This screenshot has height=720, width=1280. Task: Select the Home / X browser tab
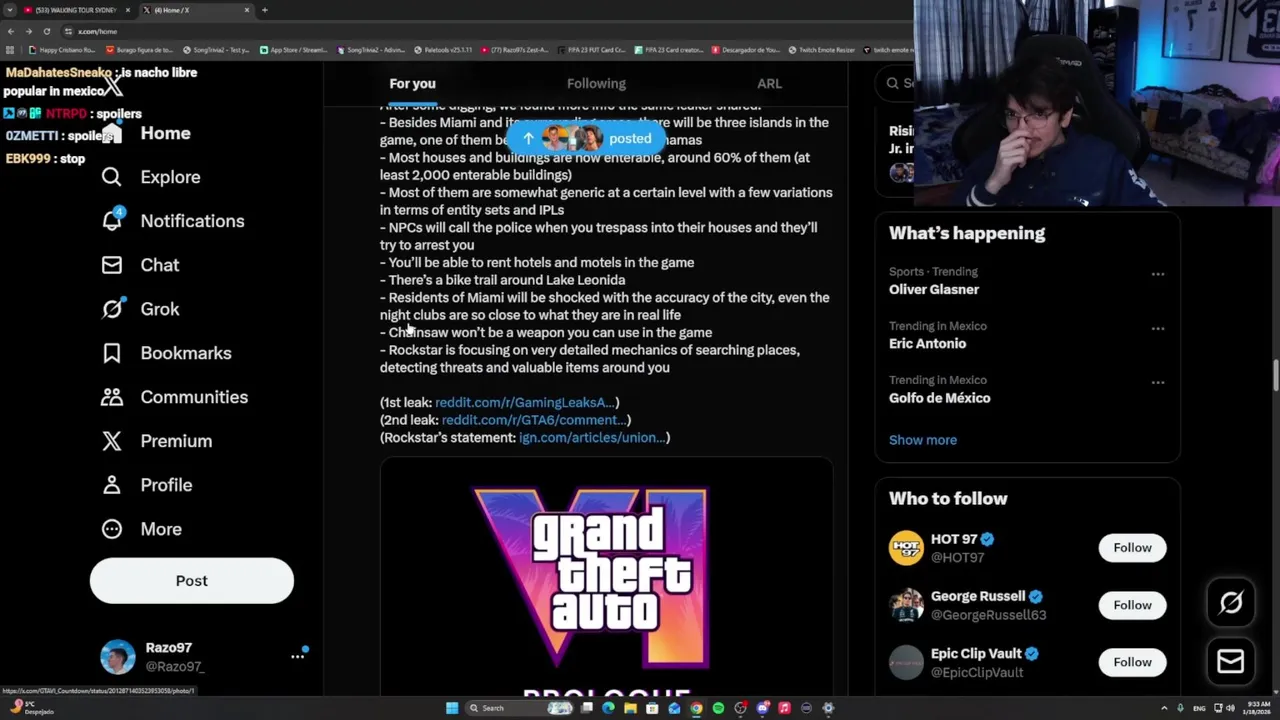(x=195, y=10)
